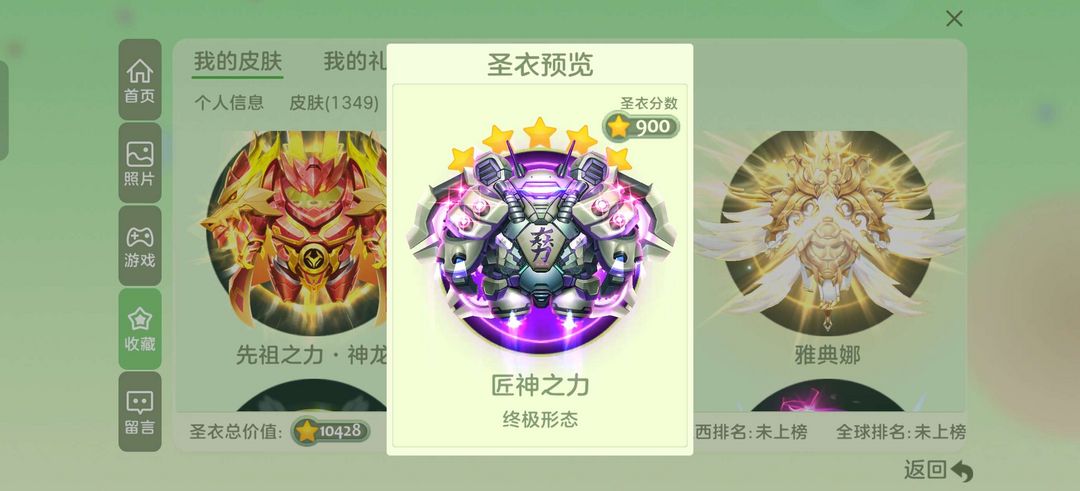Open the 个人信息 sub-tab
Screen dimensions: 1080x491
(229, 103)
